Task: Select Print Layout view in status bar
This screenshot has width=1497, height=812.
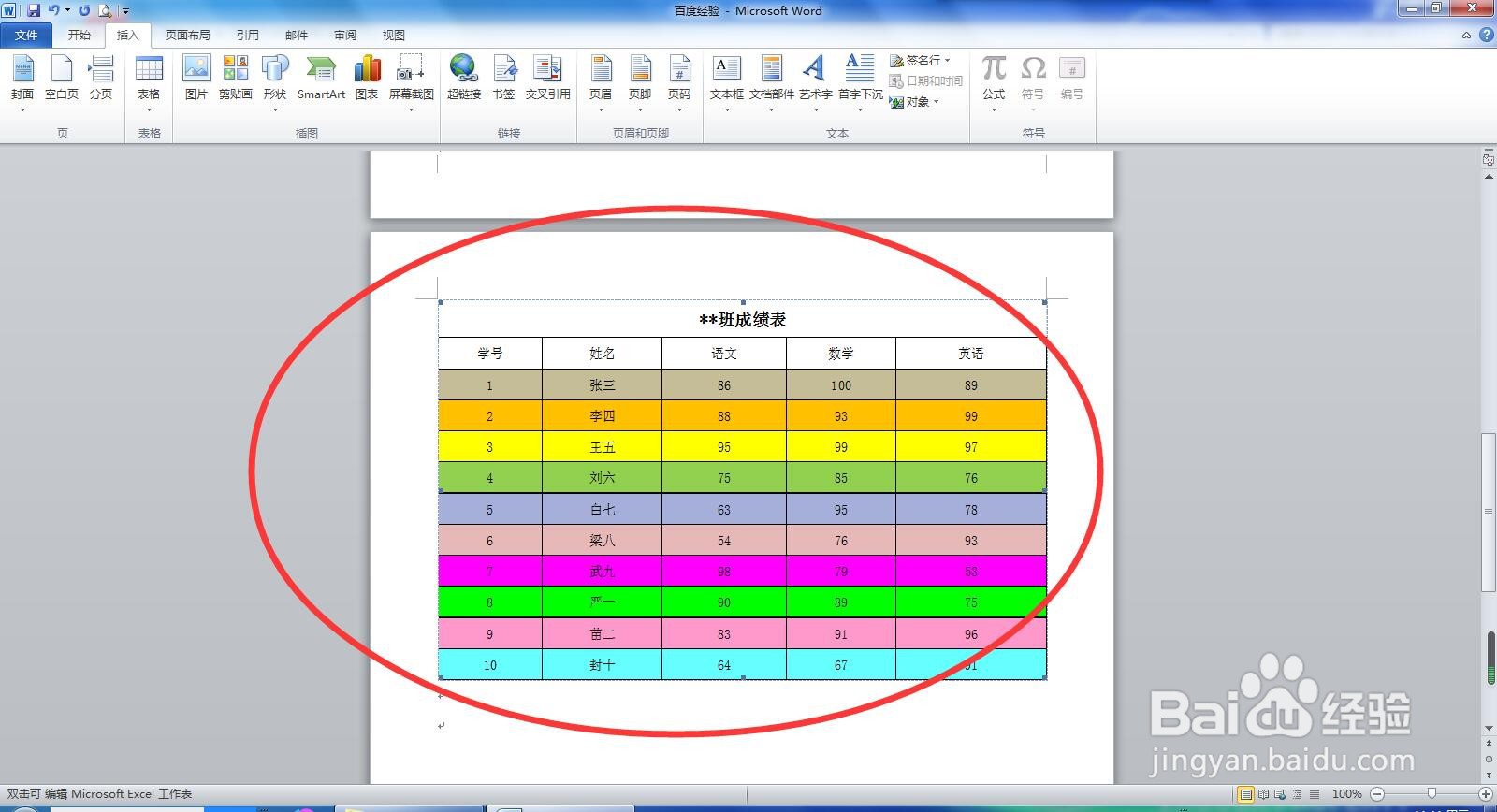Action: coord(1245,794)
